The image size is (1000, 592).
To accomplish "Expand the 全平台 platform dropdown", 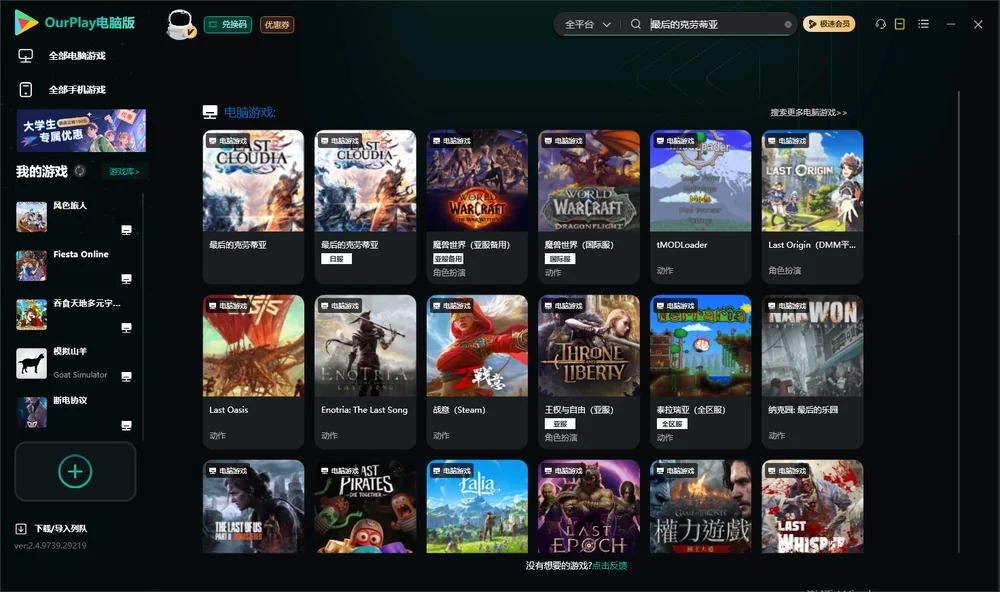I will coord(587,24).
